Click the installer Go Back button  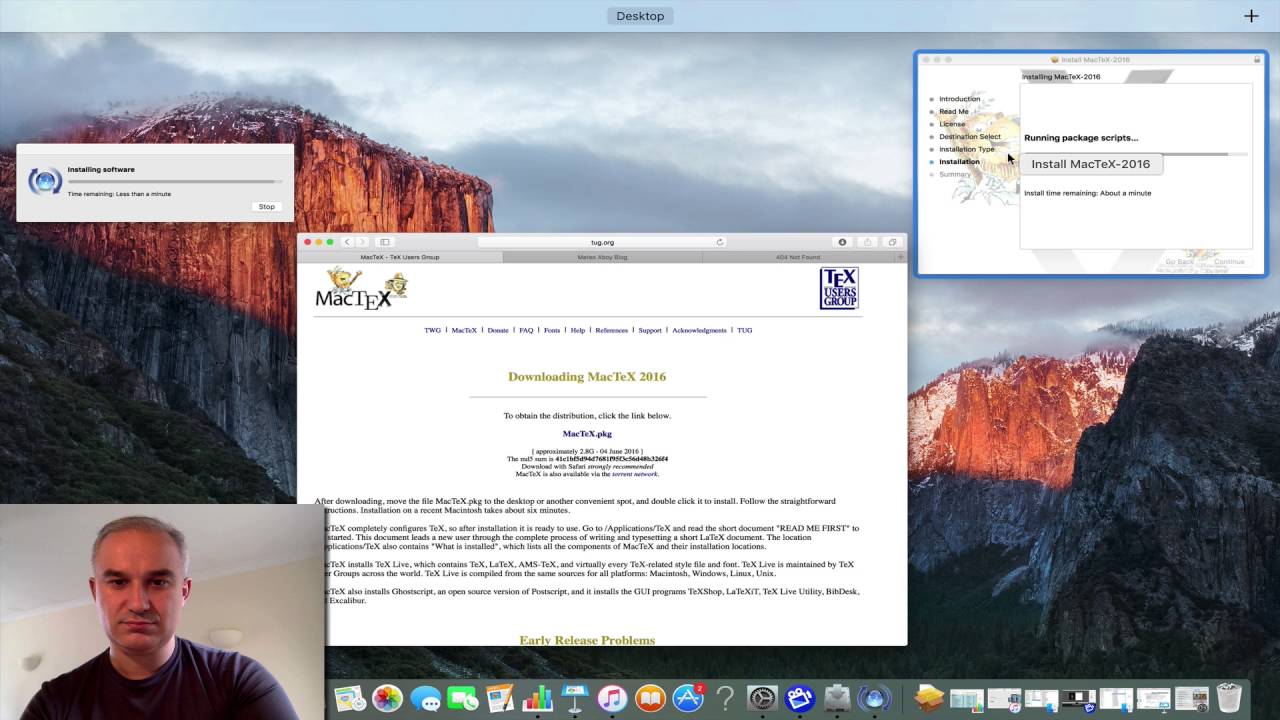click(x=1179, y=262)
